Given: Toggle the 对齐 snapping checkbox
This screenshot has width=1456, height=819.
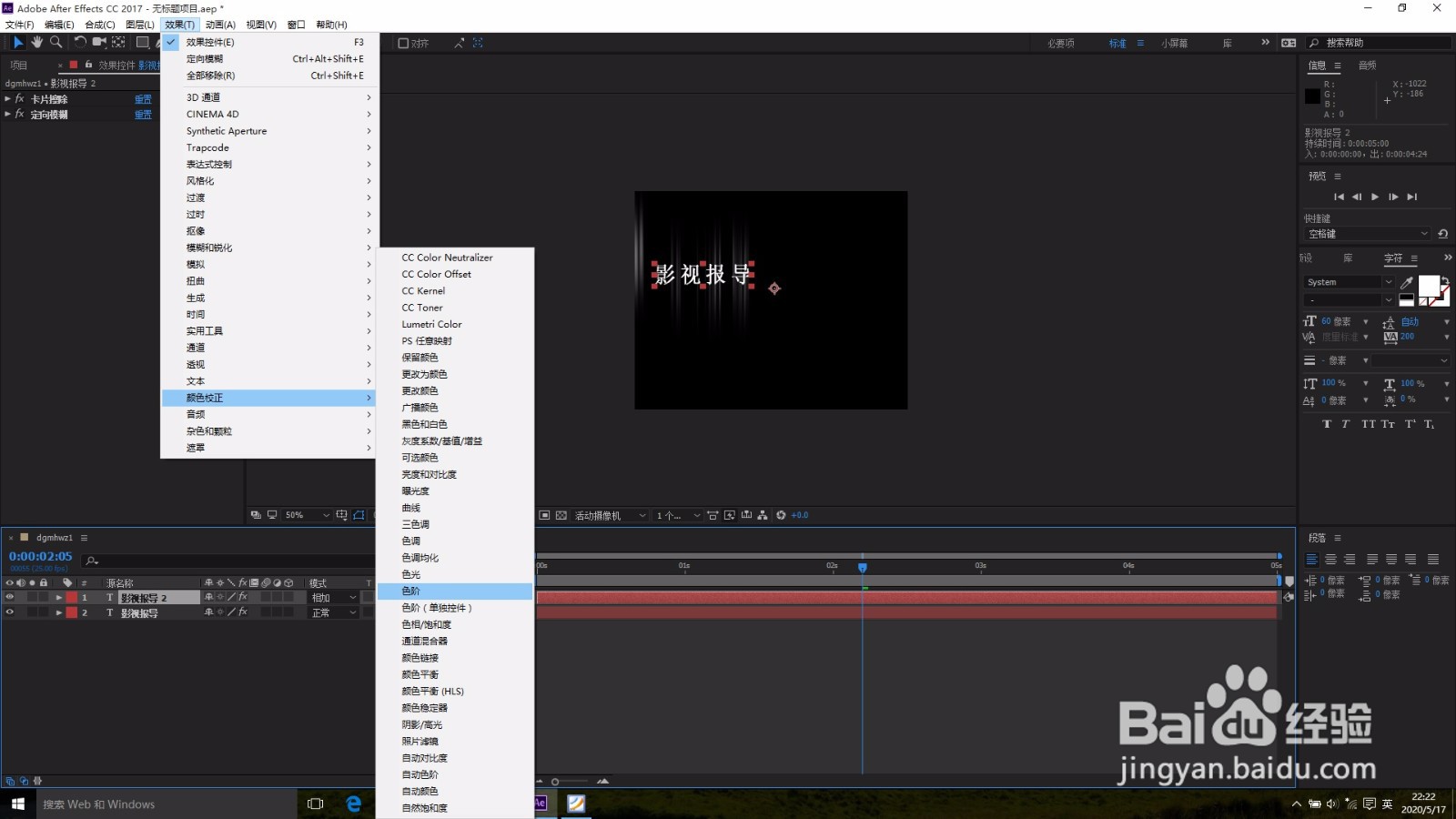Looking at the screenshot, I should [403, 43].
